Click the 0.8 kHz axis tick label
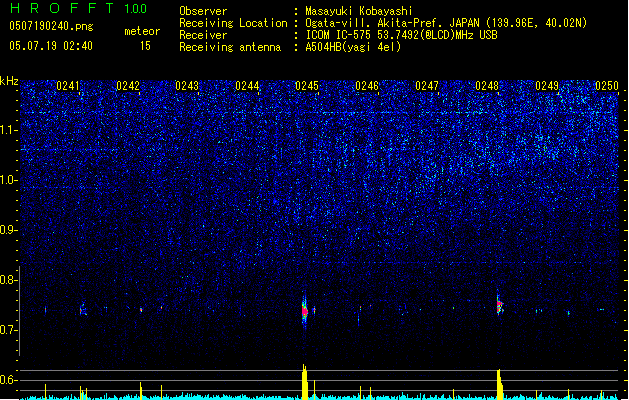 (9, 280)
